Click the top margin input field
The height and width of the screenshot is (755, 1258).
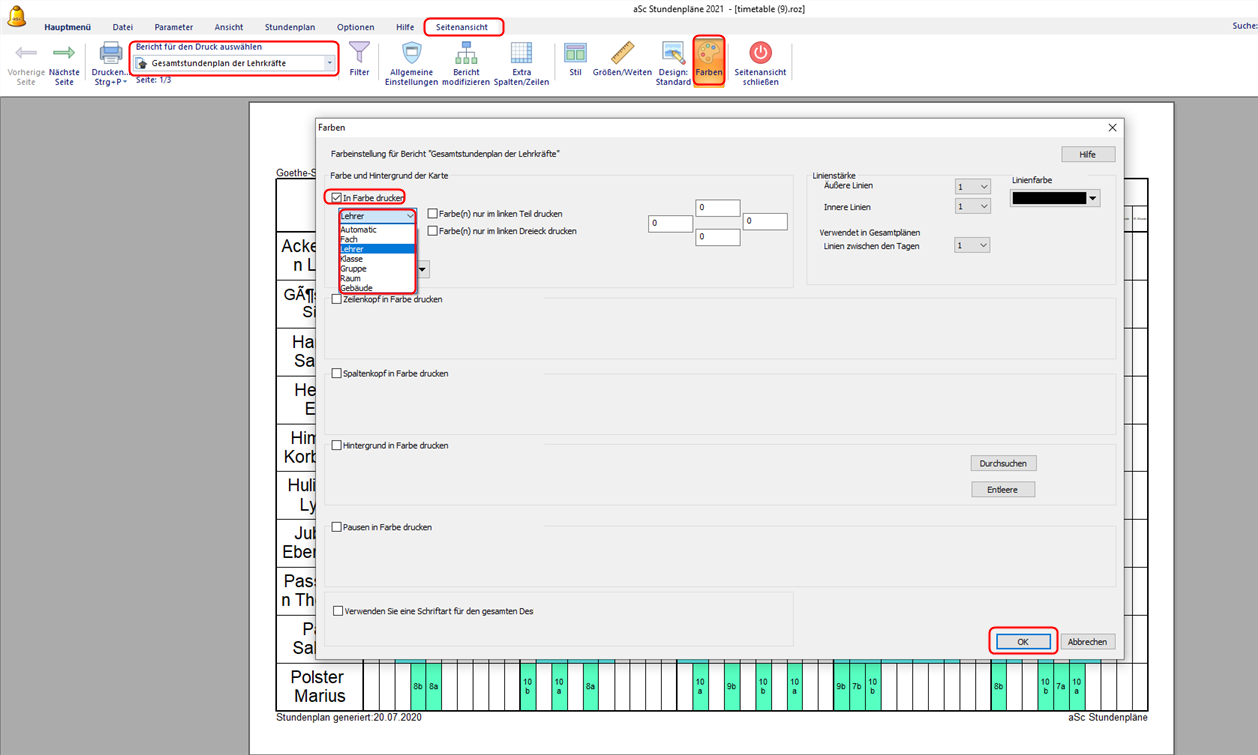pos(717,208)
